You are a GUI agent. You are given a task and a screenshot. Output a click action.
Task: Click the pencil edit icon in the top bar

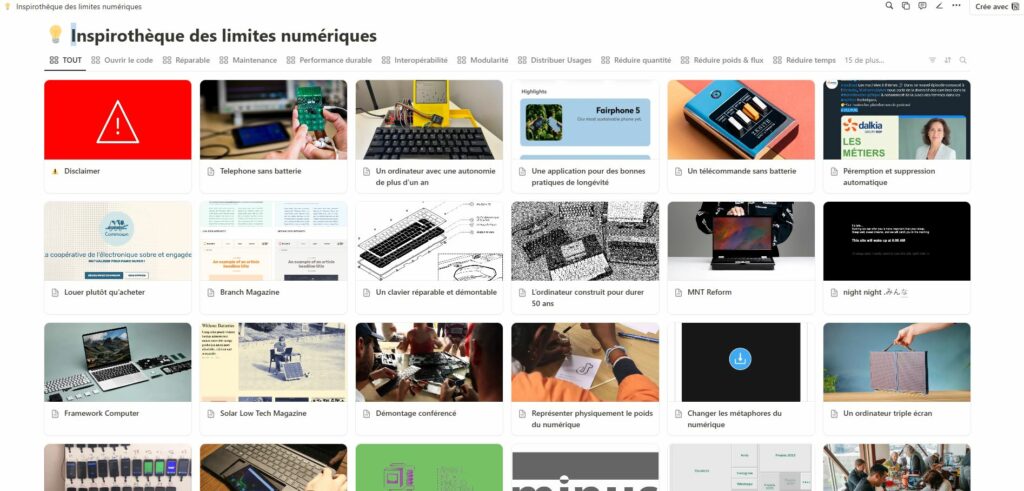pos(939,6)
